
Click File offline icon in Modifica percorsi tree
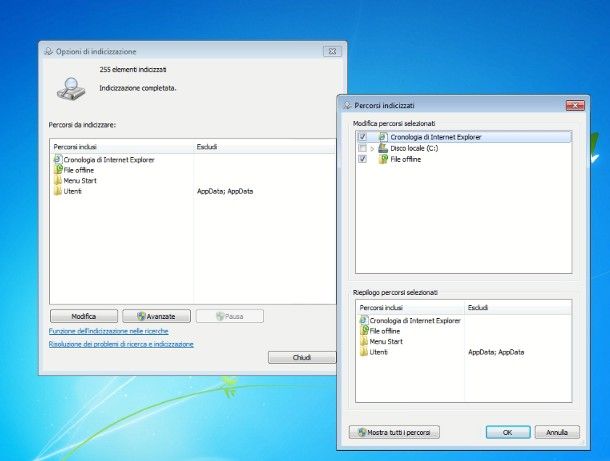383,159
